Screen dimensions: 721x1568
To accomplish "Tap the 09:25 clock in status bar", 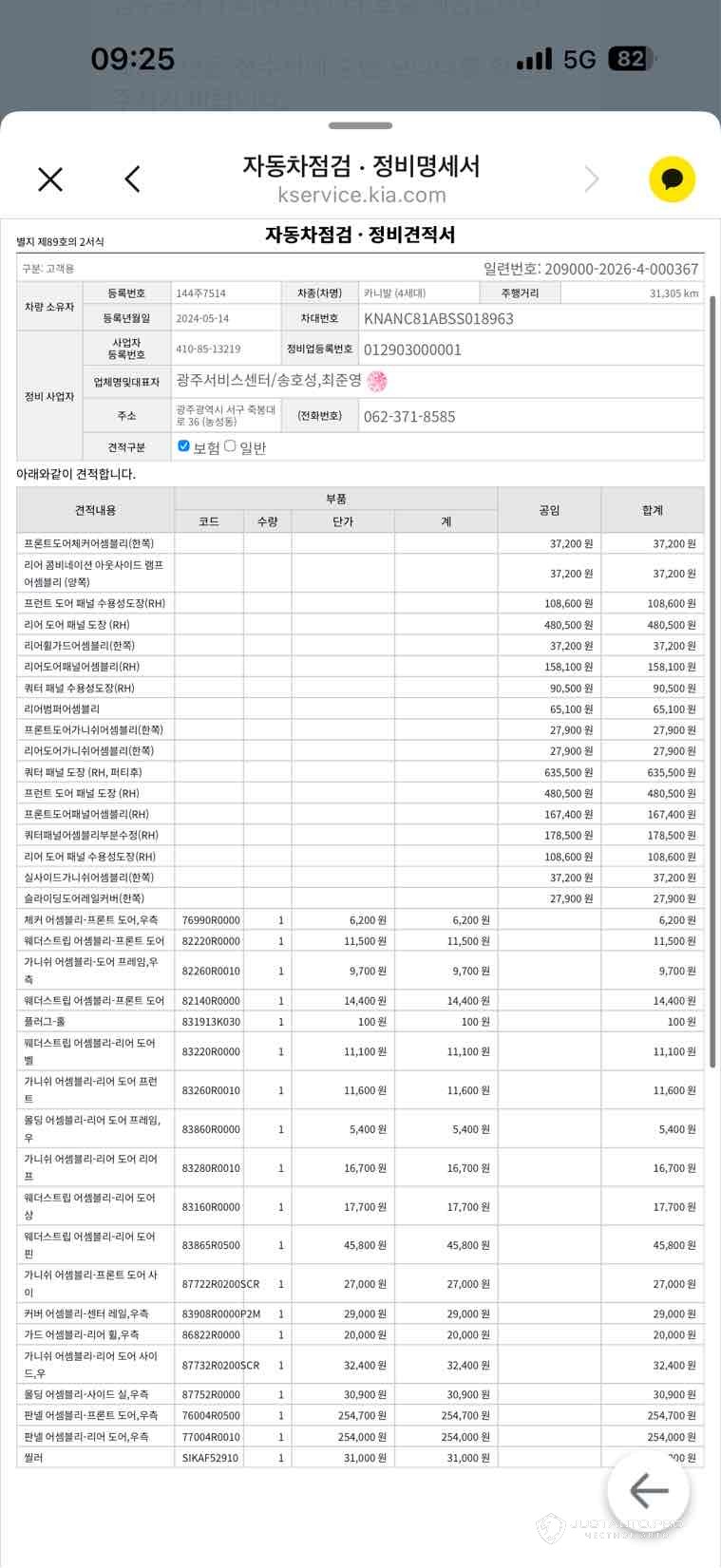I will click(x=133, y=60).
